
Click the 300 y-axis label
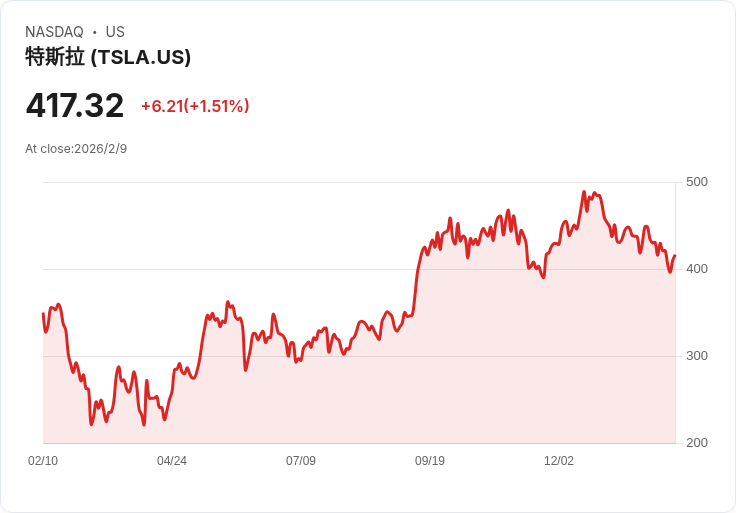click(696, 356)
